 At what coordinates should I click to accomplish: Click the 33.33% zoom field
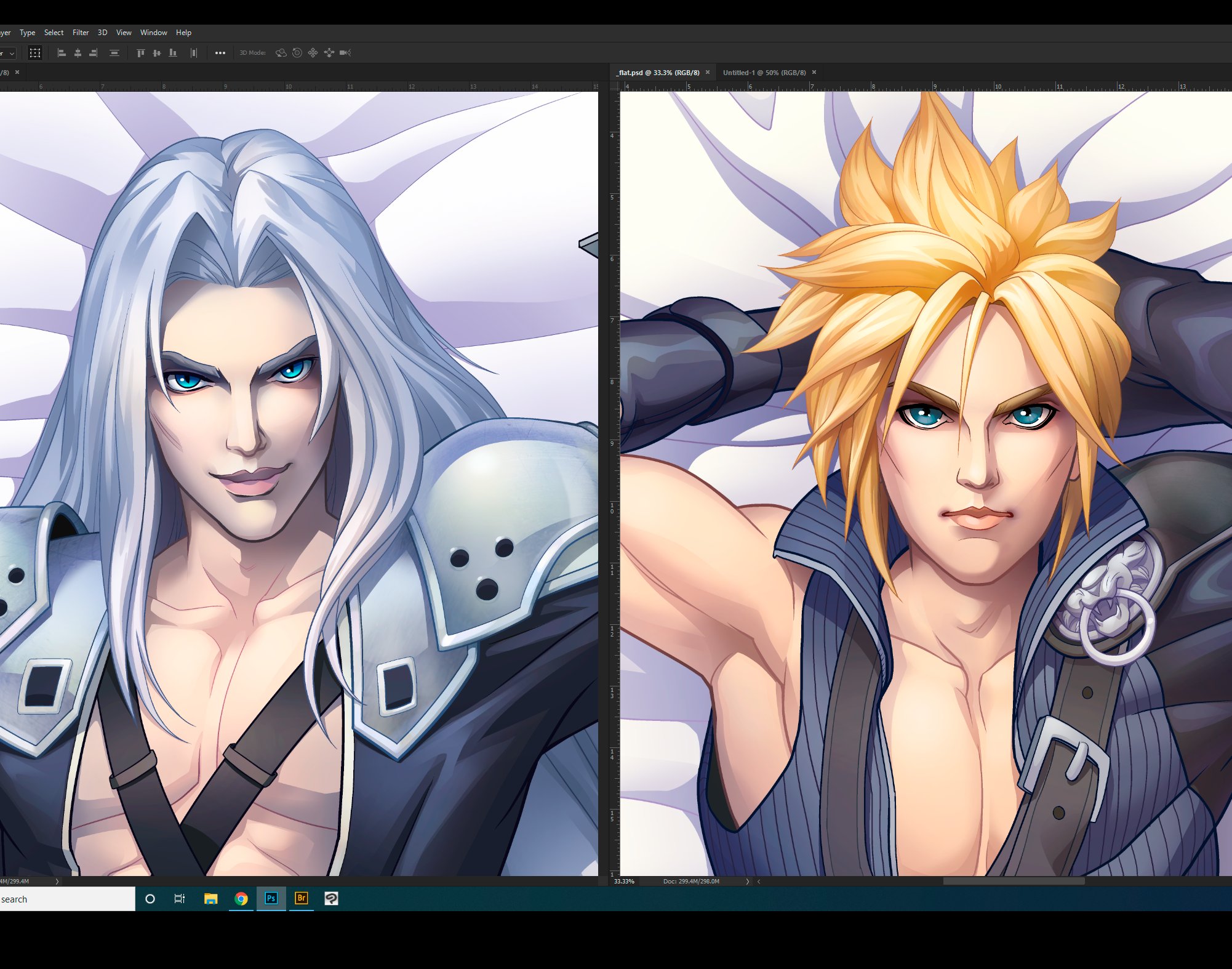tap(625, 881)
